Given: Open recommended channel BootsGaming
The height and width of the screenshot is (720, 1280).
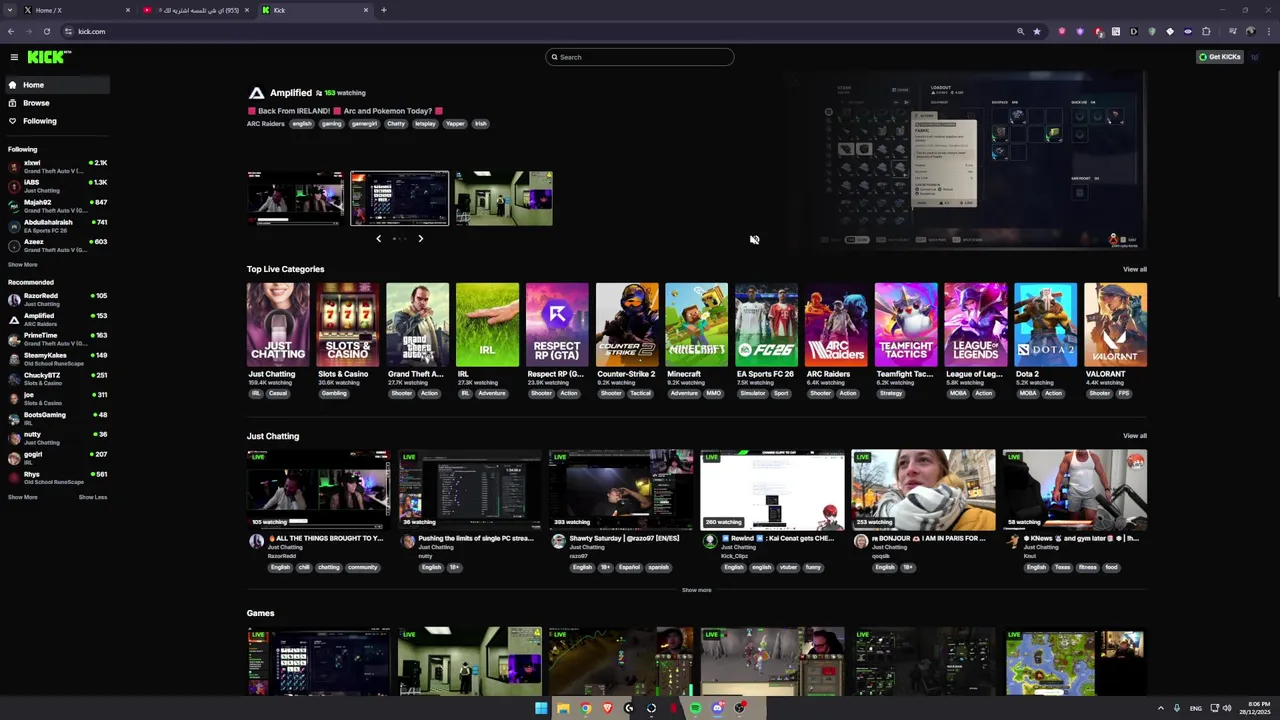Looking at the screenshot, I should pos(57,418).
